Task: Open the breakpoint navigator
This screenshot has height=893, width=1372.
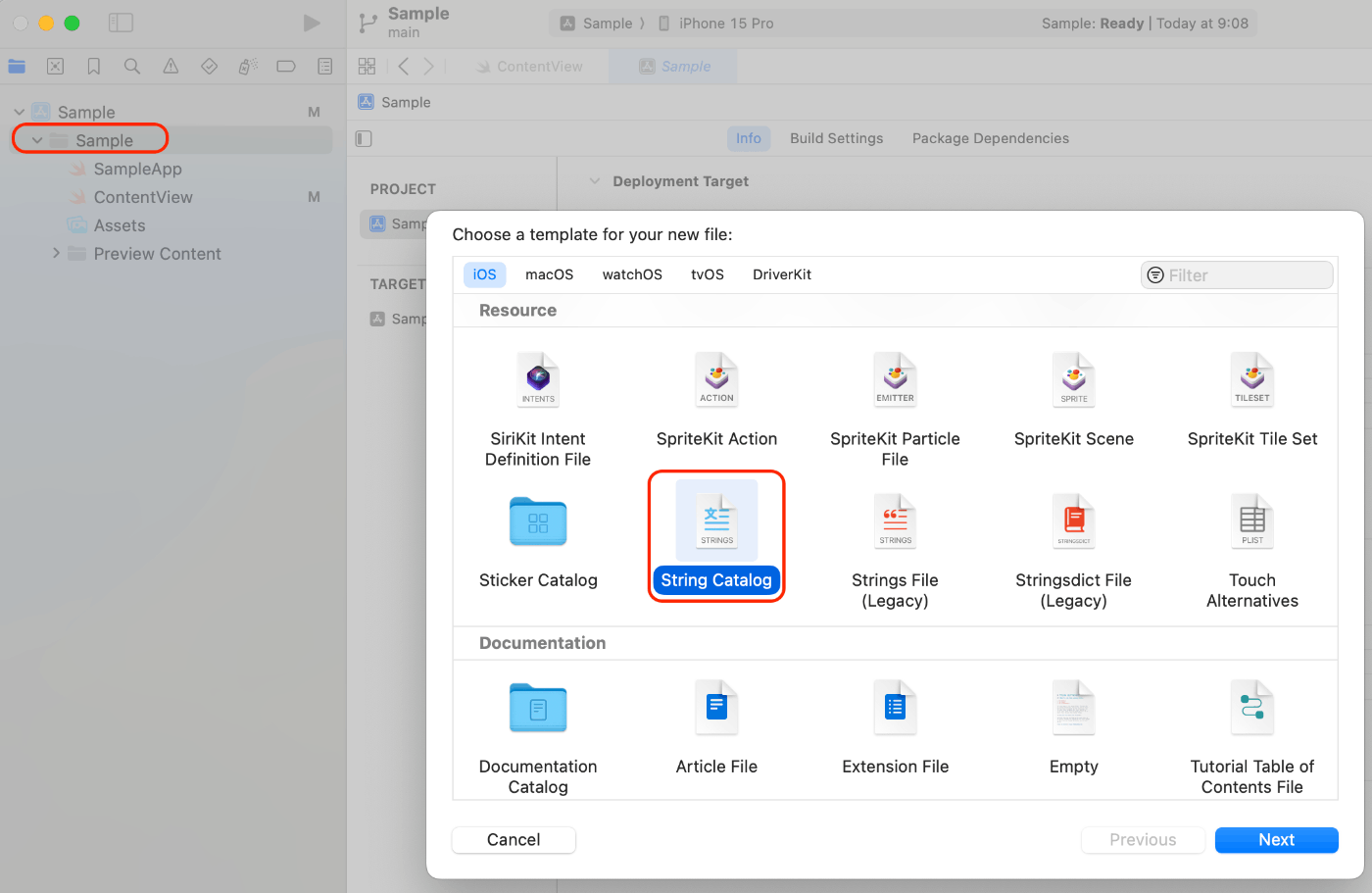Action: [x=286, y=67]
